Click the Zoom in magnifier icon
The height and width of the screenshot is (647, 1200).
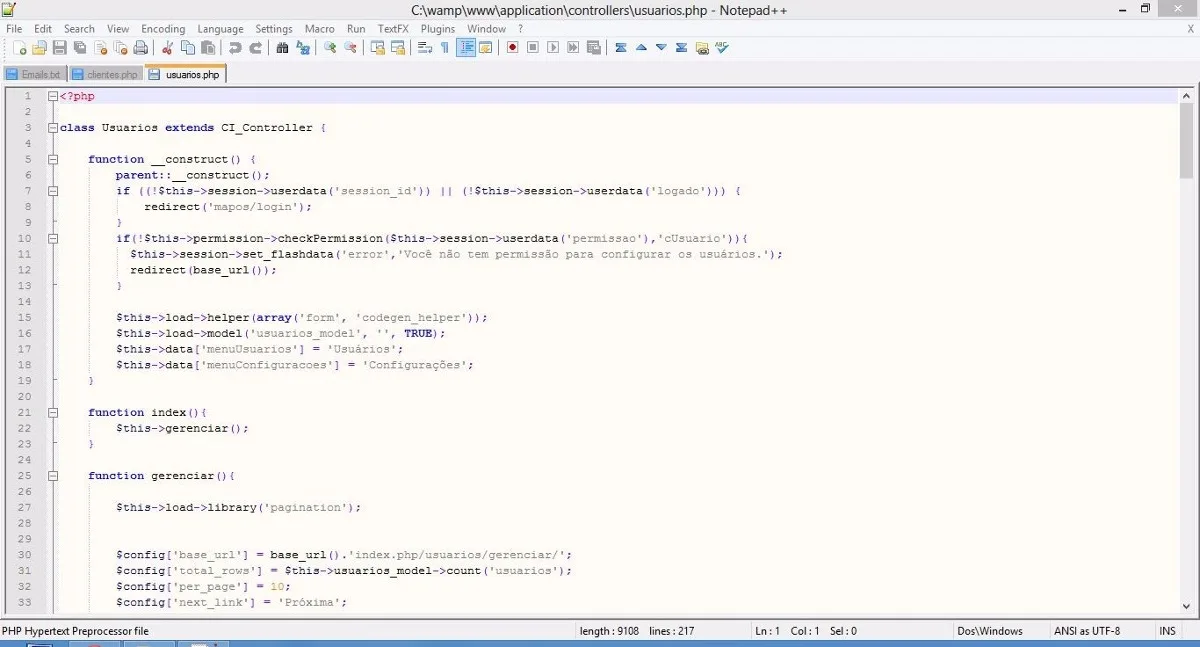[329, 48]
